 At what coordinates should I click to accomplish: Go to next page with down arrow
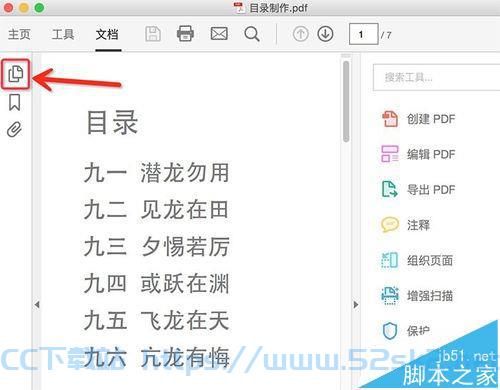click(x=325, y=34)
